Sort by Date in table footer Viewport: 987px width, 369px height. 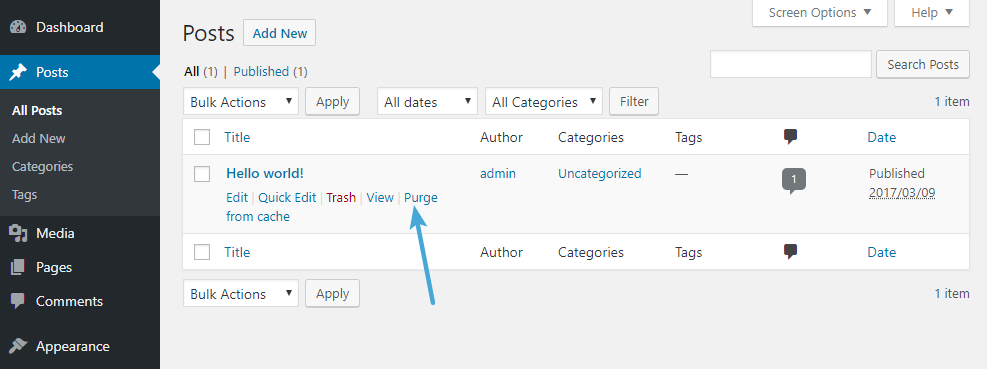click(x=881, y=253)
